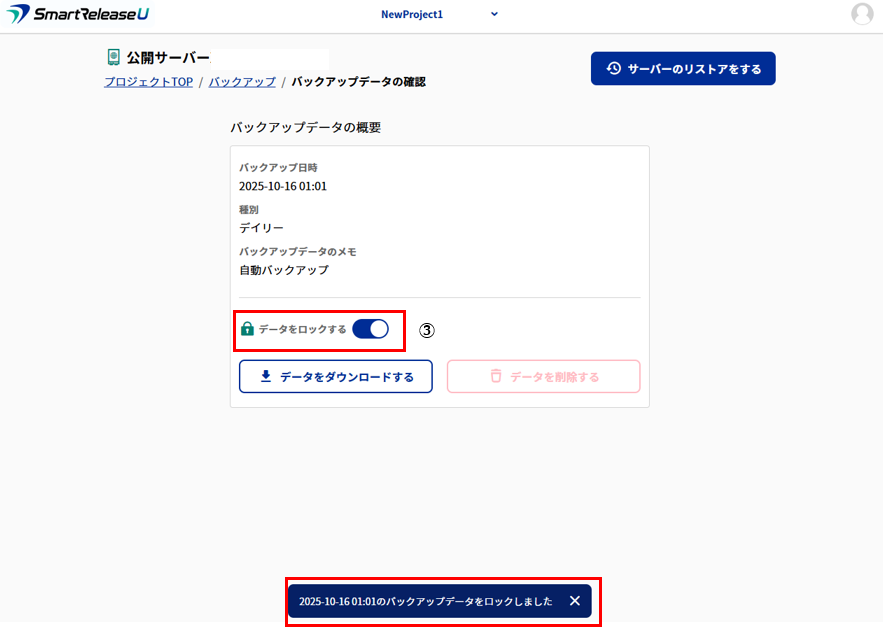Click the download arrow icon

pos(266,377)
